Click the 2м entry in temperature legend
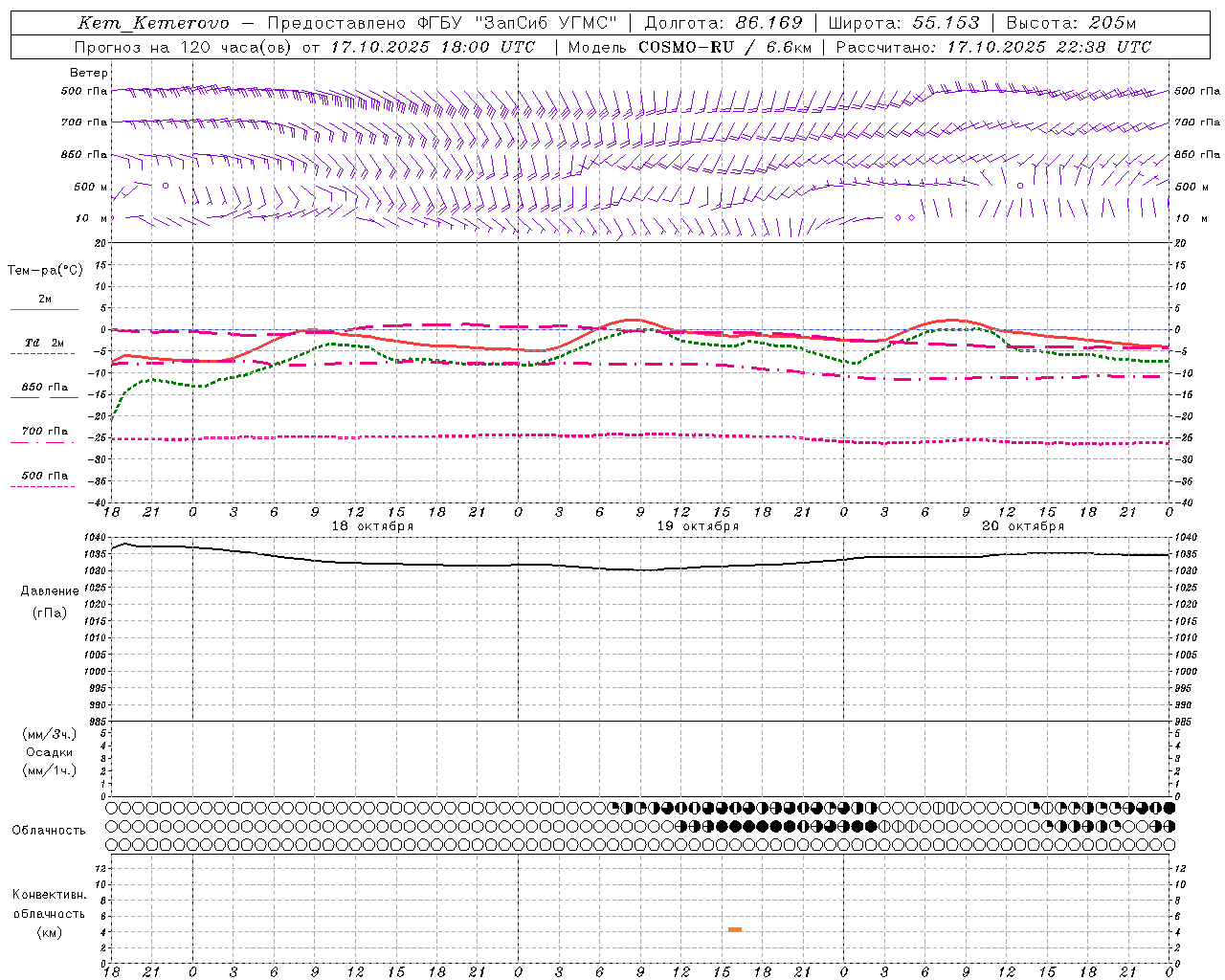 (45, 300)
